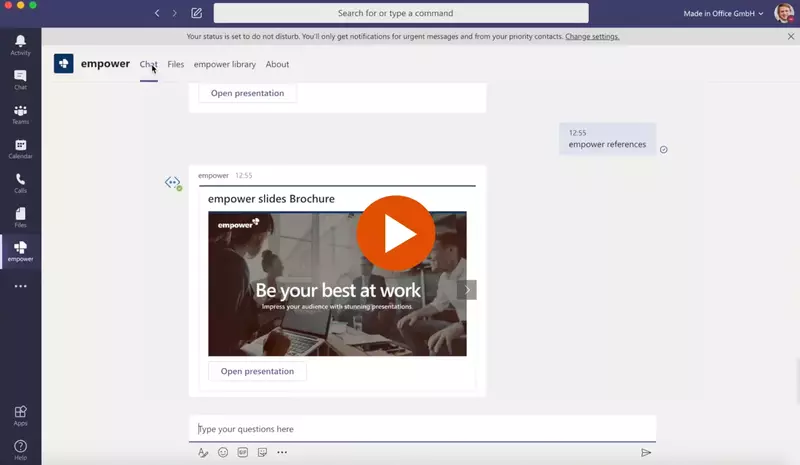Show next slide in brochure carousel

click(x=467, y=290)
